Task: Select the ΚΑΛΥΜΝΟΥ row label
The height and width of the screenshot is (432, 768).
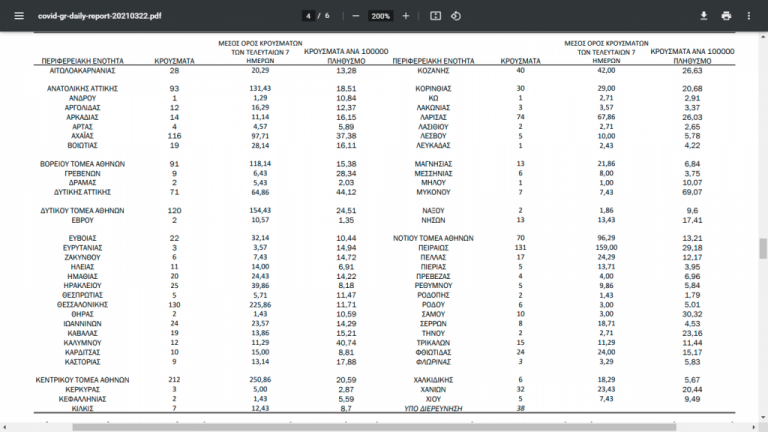Action: (82, 343)
